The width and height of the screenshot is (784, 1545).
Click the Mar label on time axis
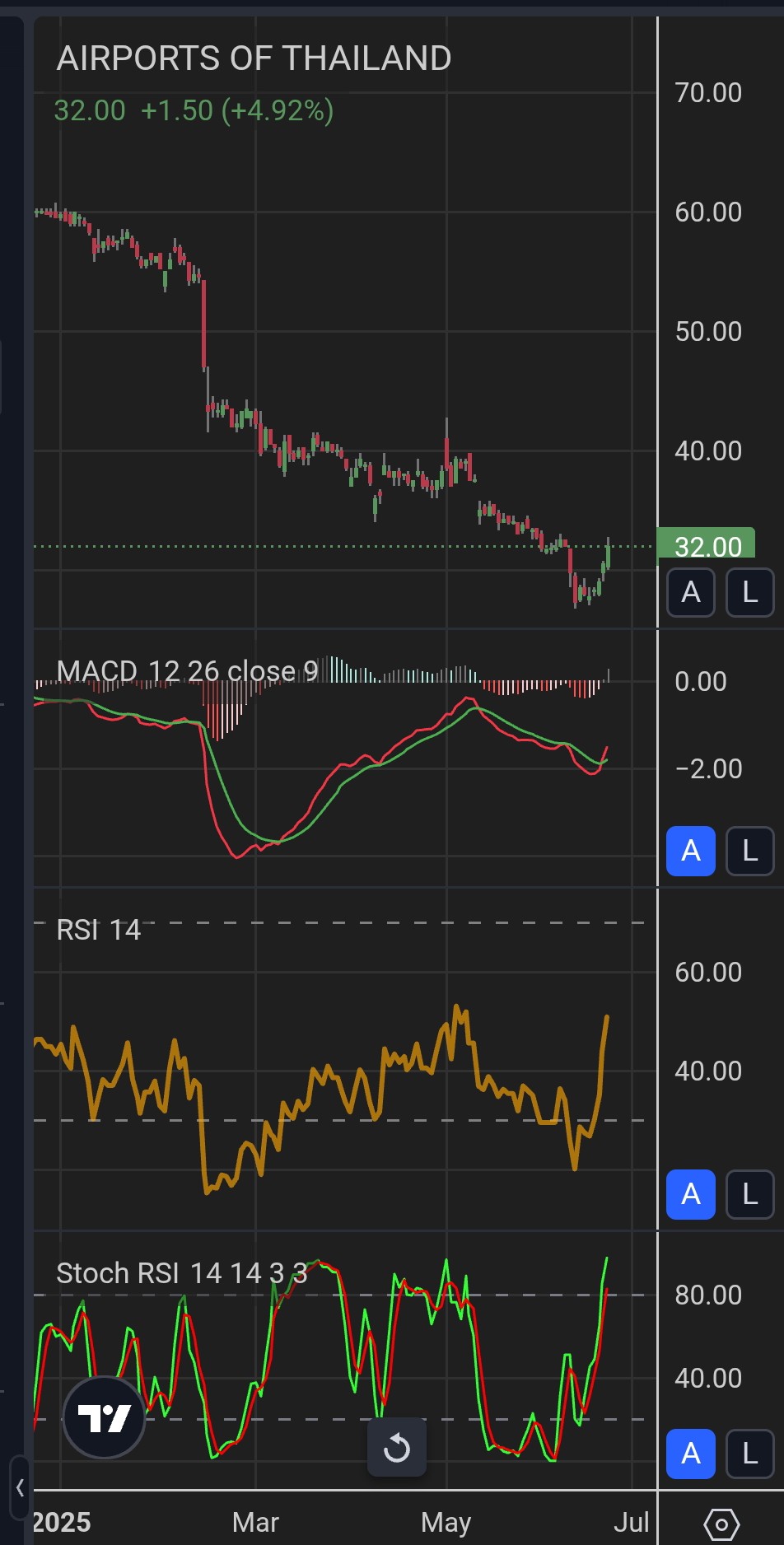pyautogui.click(x=255, y=1522)
